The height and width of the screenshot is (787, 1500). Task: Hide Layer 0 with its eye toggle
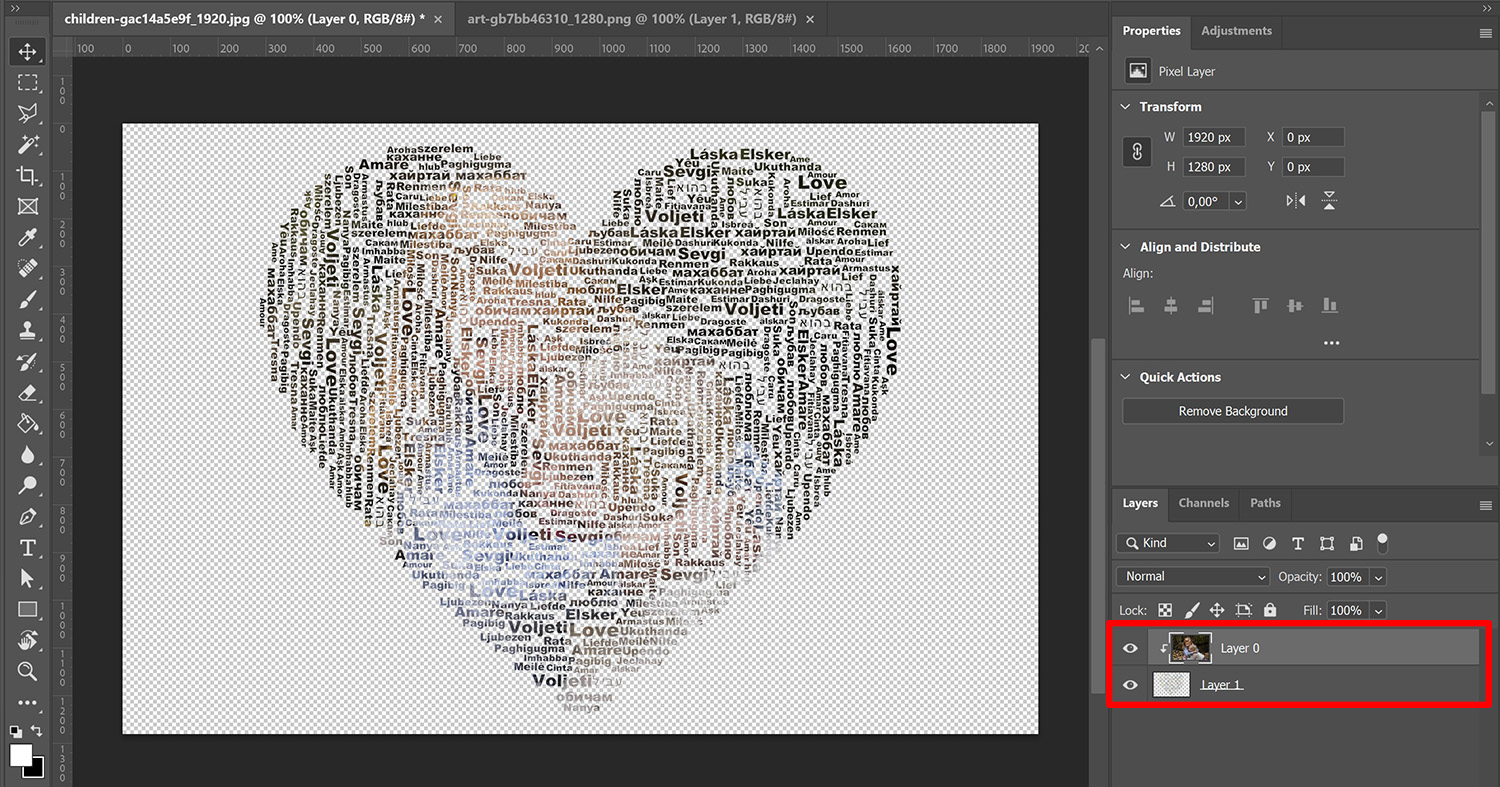click(1129, 648)
